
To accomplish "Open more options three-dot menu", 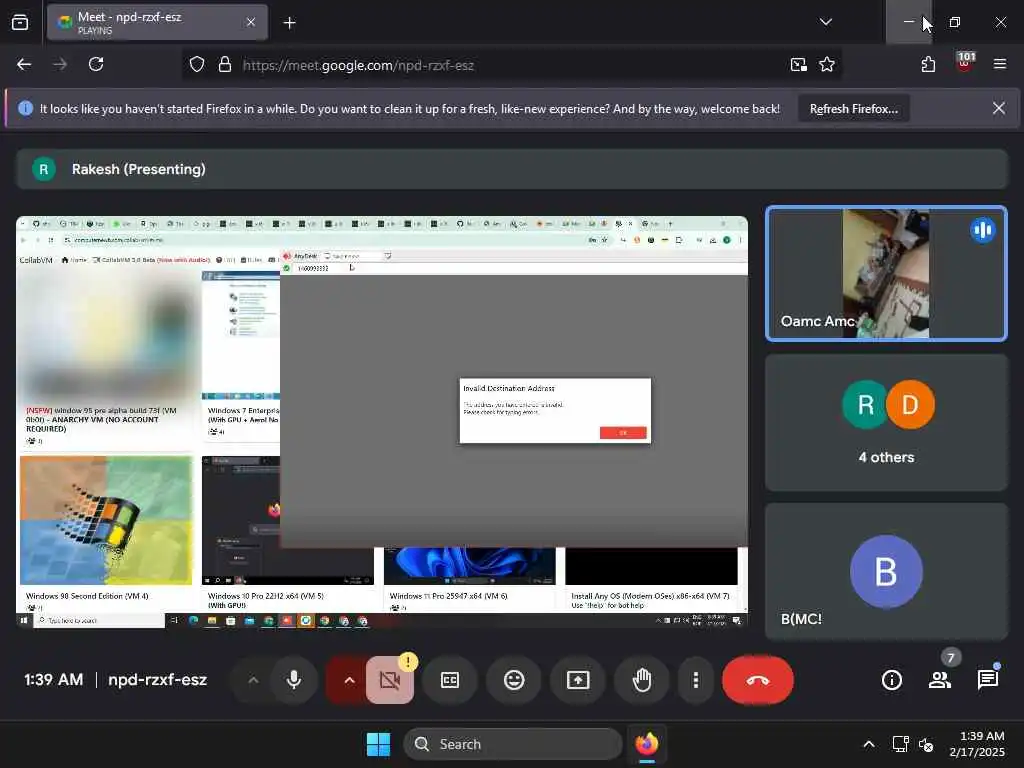I will pos(696,680).
